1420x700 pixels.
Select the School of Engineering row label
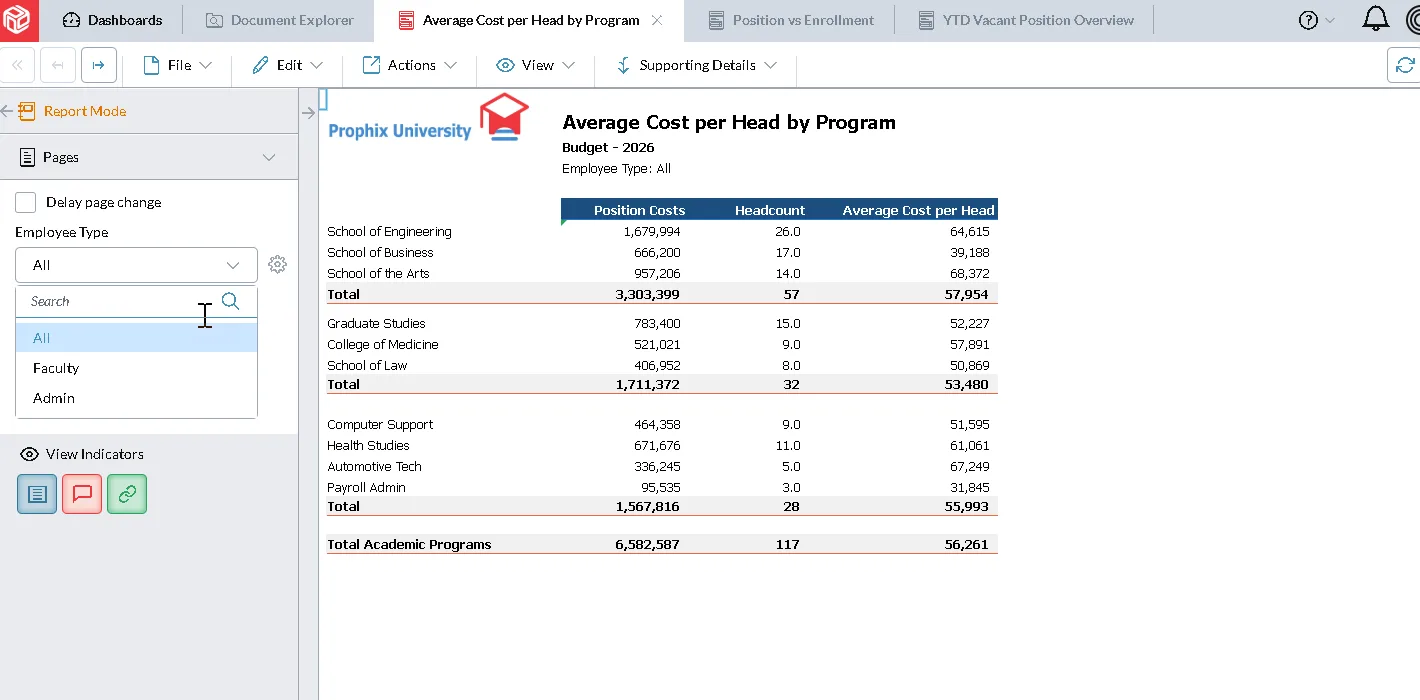[x=389, y=231]
